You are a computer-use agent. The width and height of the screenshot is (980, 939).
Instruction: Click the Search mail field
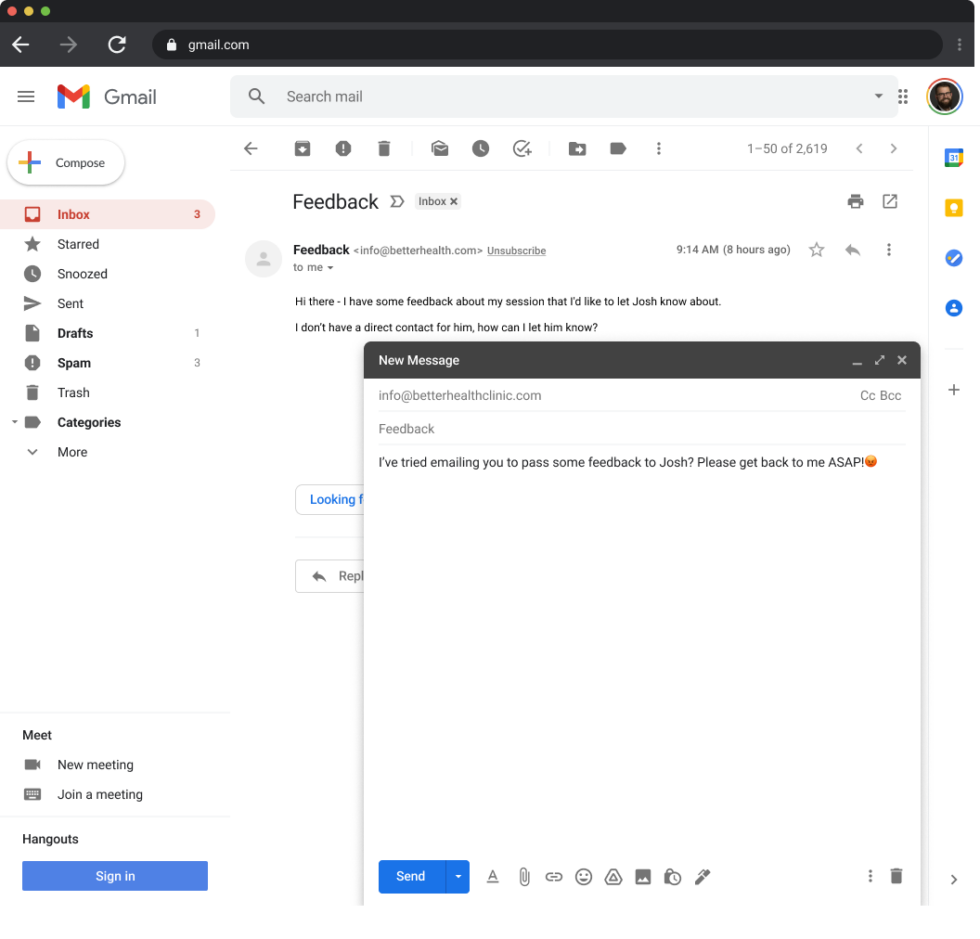pyautogui.click(x=560, y=97)
